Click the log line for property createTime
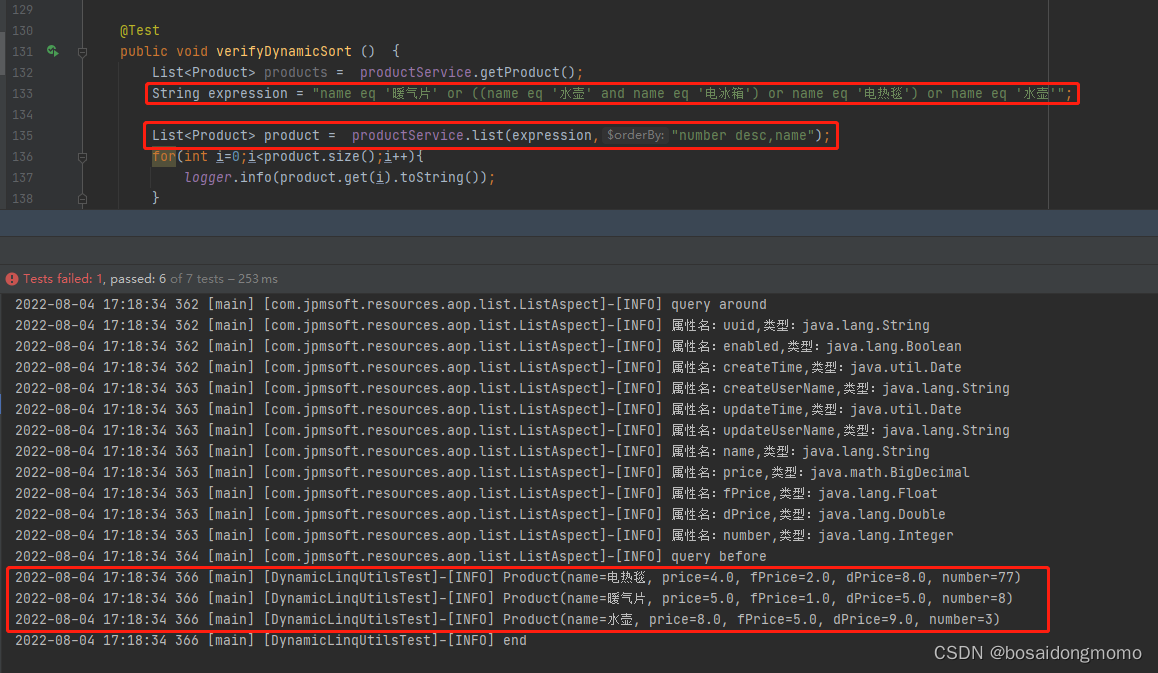The width and height of the screenshot is (1158, 673). [488, 367]
